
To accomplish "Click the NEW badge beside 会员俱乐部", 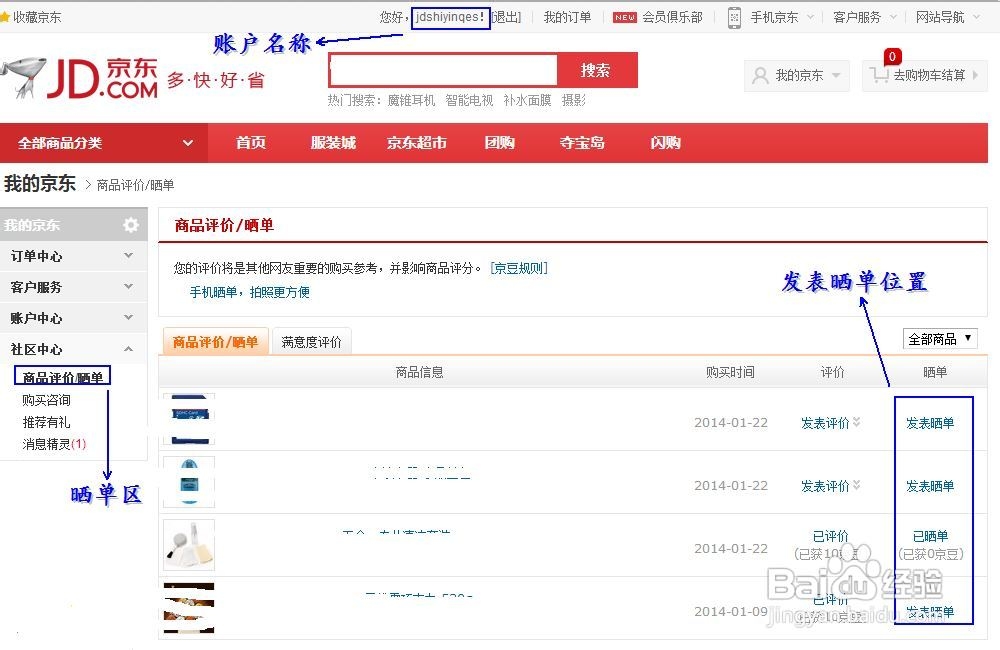I will pyautogui.click(x=625, y=16).
